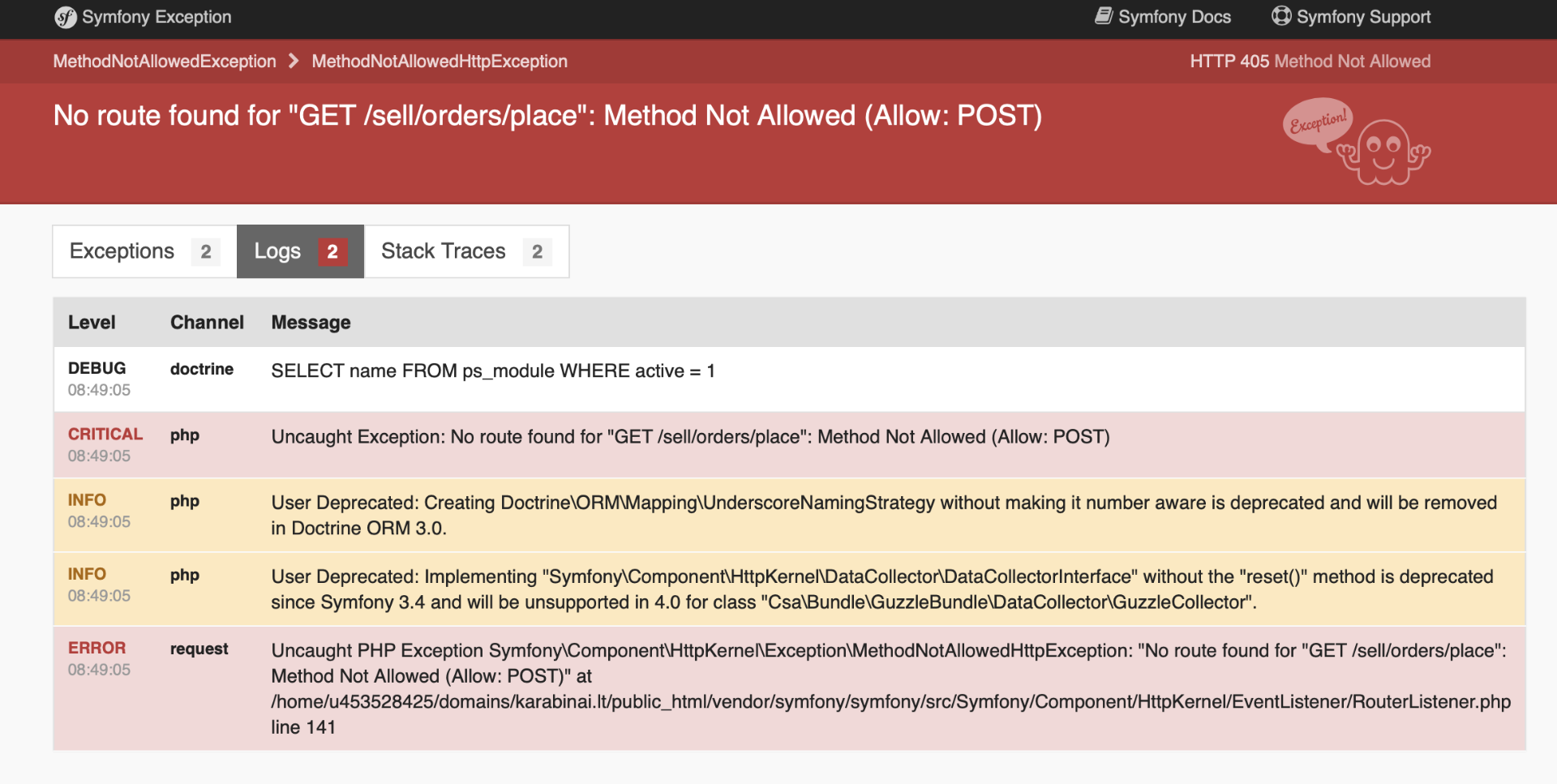Click the breadcrumb chevron arrow
Viewport: 1557px width, 784px height.
pos(294,62)
